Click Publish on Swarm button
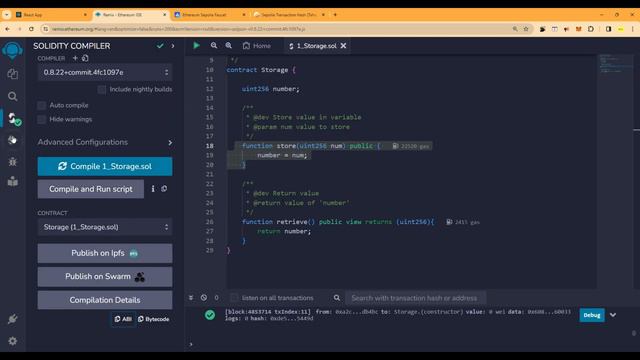 pyautogui.click(x=105, y=277)
